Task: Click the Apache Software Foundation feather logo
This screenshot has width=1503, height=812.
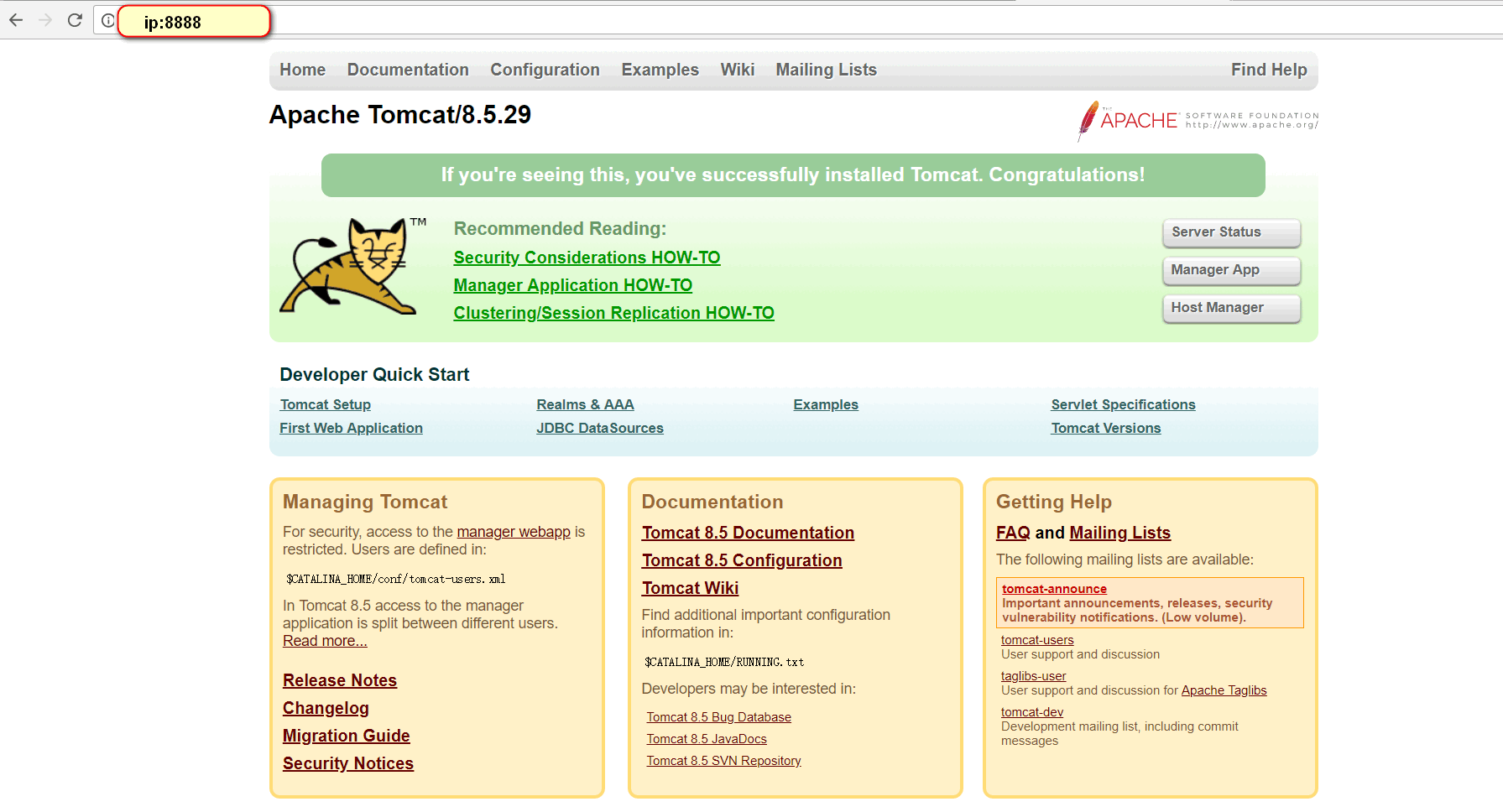Action: point(1198,121)
